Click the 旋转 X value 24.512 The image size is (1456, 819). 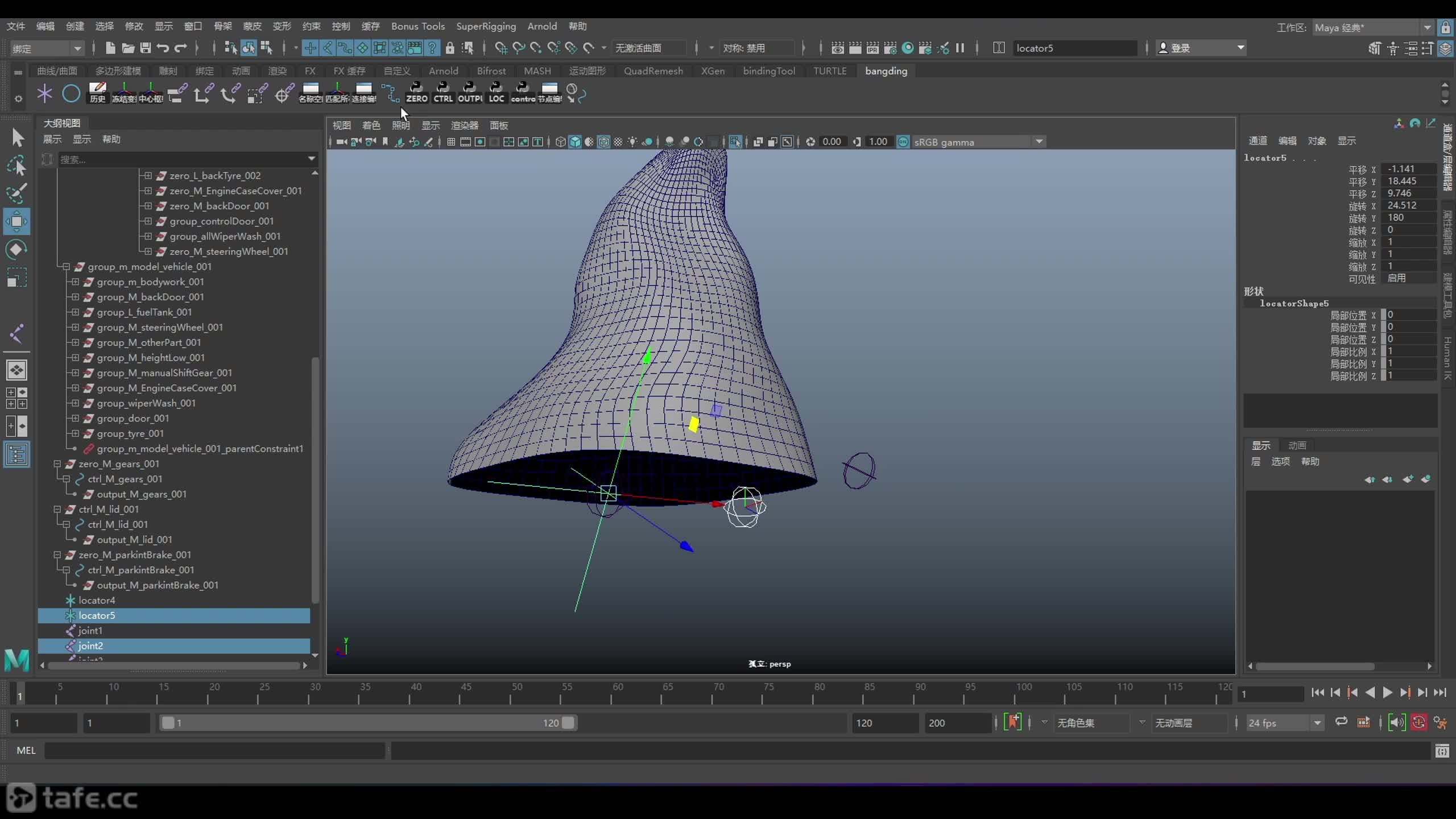point(1409,205)
